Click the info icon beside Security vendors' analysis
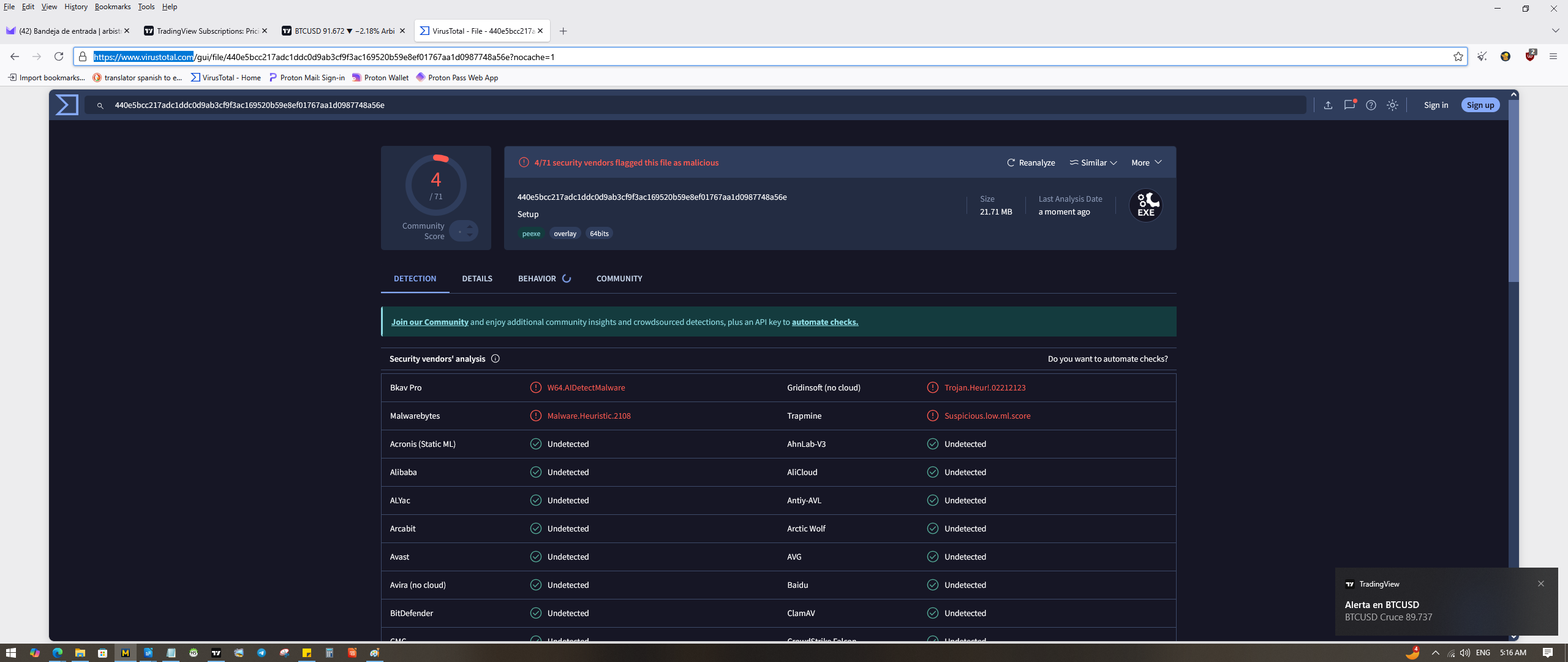Screen dimensions: 1568x662 496,359
